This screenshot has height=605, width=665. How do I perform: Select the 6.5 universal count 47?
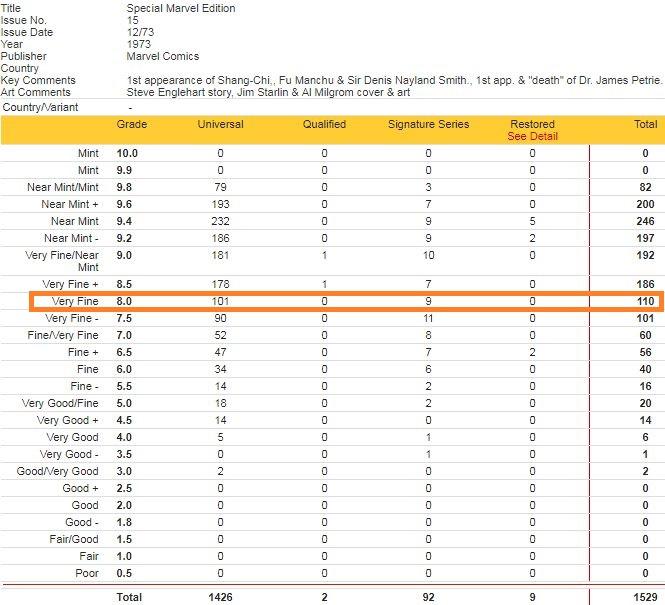(221, 352)
